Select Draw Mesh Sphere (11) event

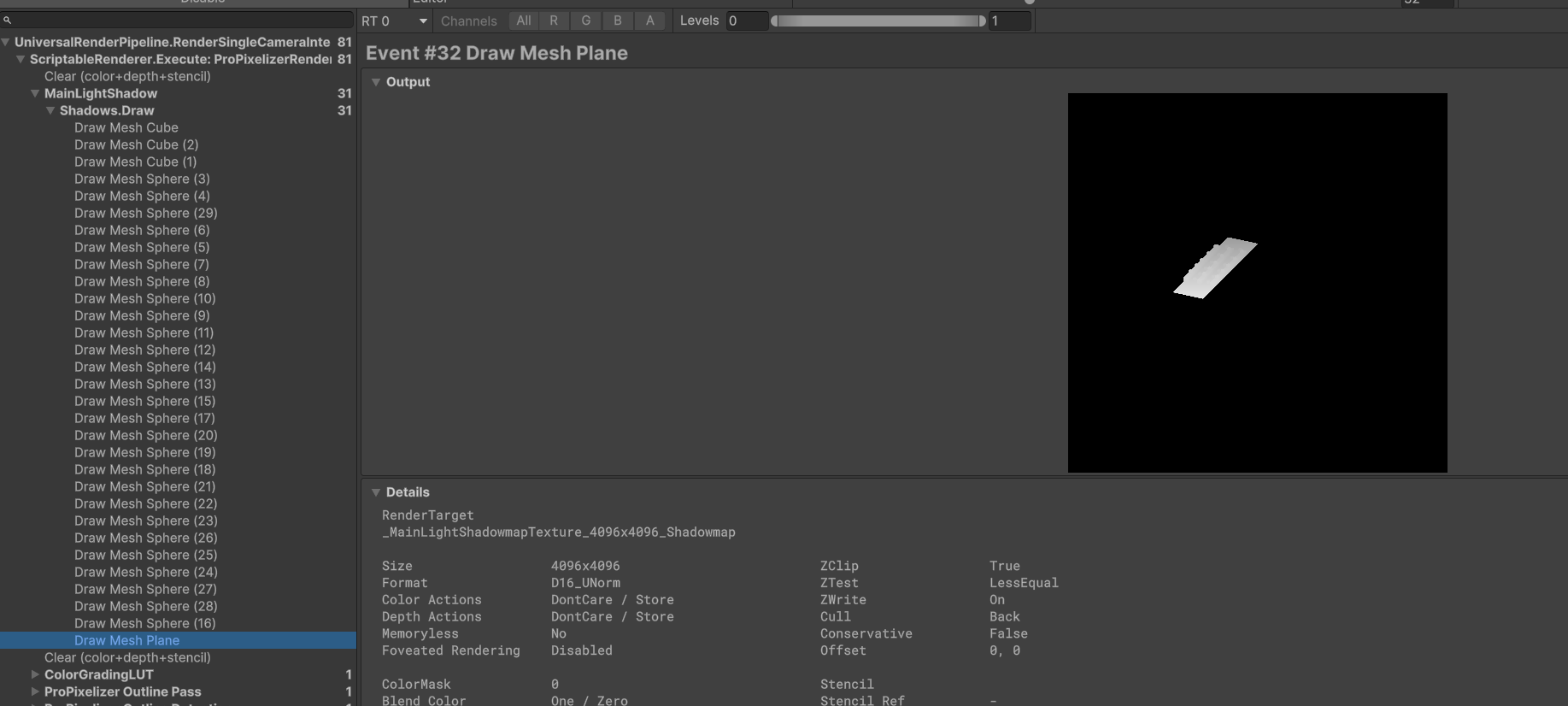coord(144,332)
